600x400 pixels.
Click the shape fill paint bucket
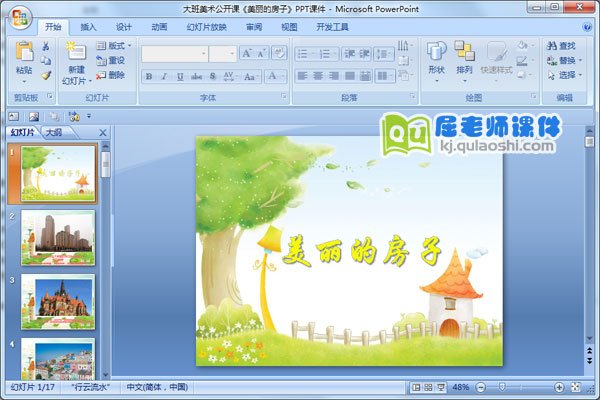522,46
